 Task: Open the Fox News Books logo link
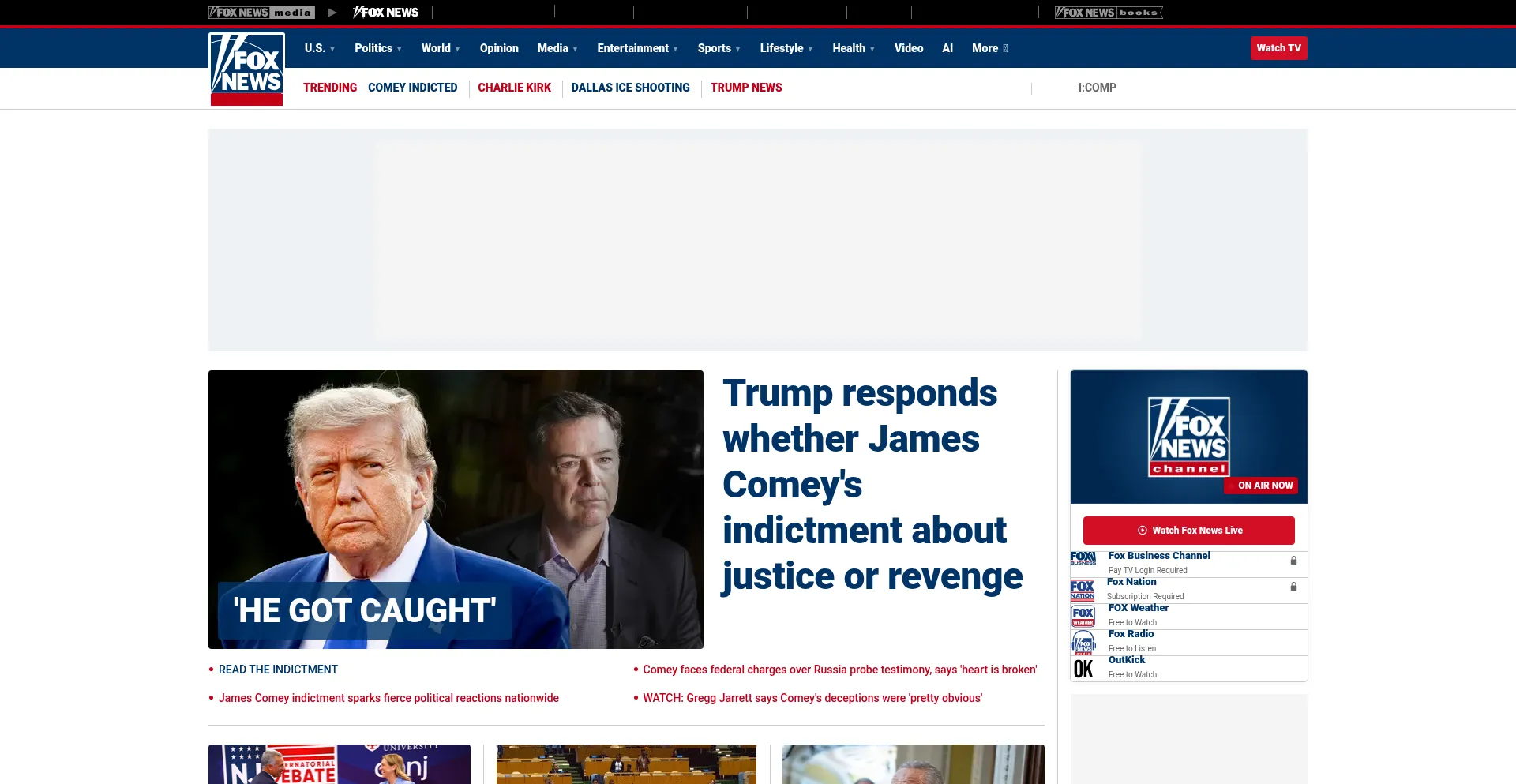pos(1109,13)
